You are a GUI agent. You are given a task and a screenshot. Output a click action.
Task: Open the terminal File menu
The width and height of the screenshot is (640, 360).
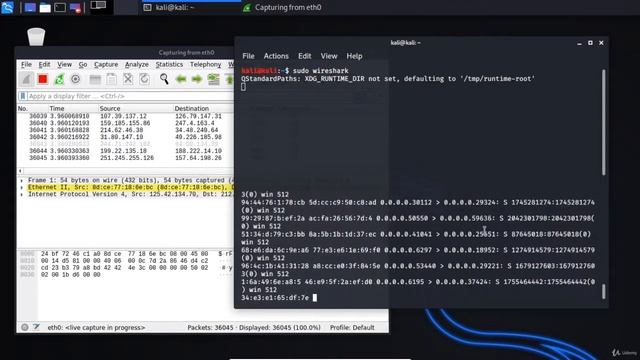pyautogui.click(x=248, y=56)
